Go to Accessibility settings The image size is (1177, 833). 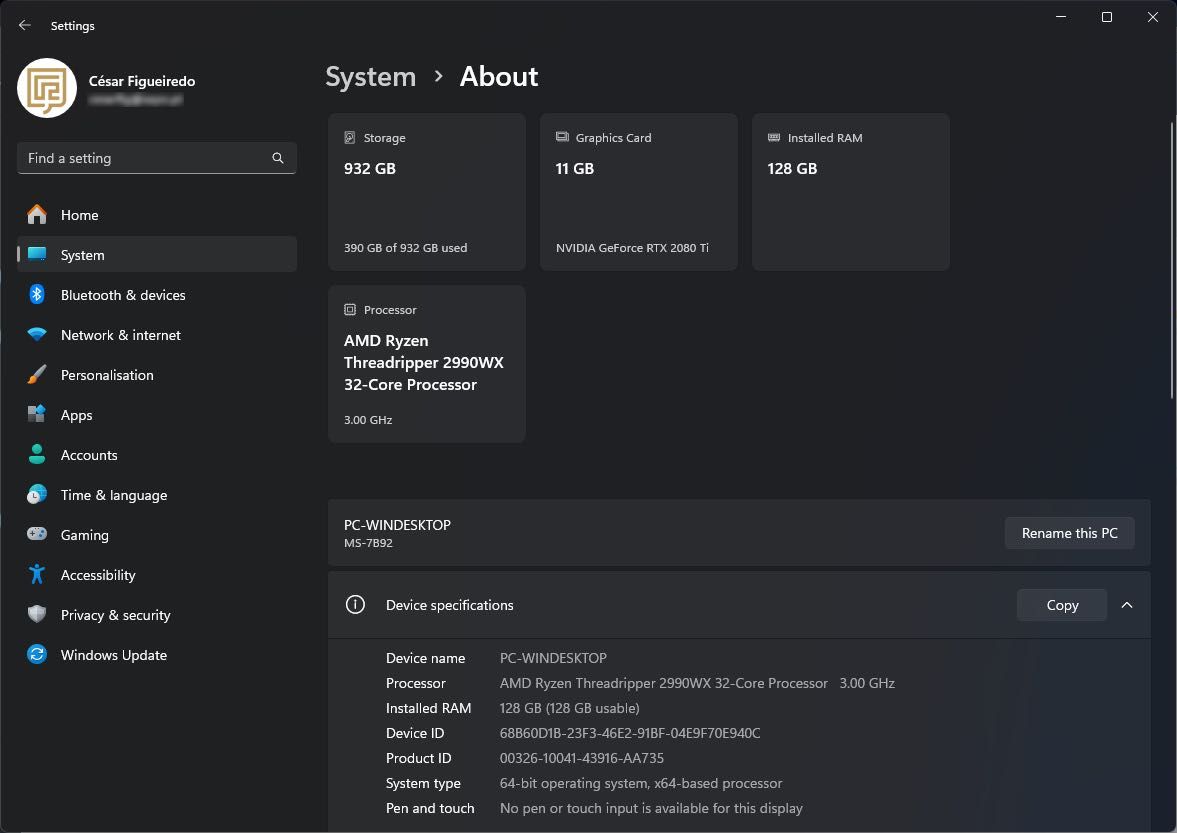(156, 576)
